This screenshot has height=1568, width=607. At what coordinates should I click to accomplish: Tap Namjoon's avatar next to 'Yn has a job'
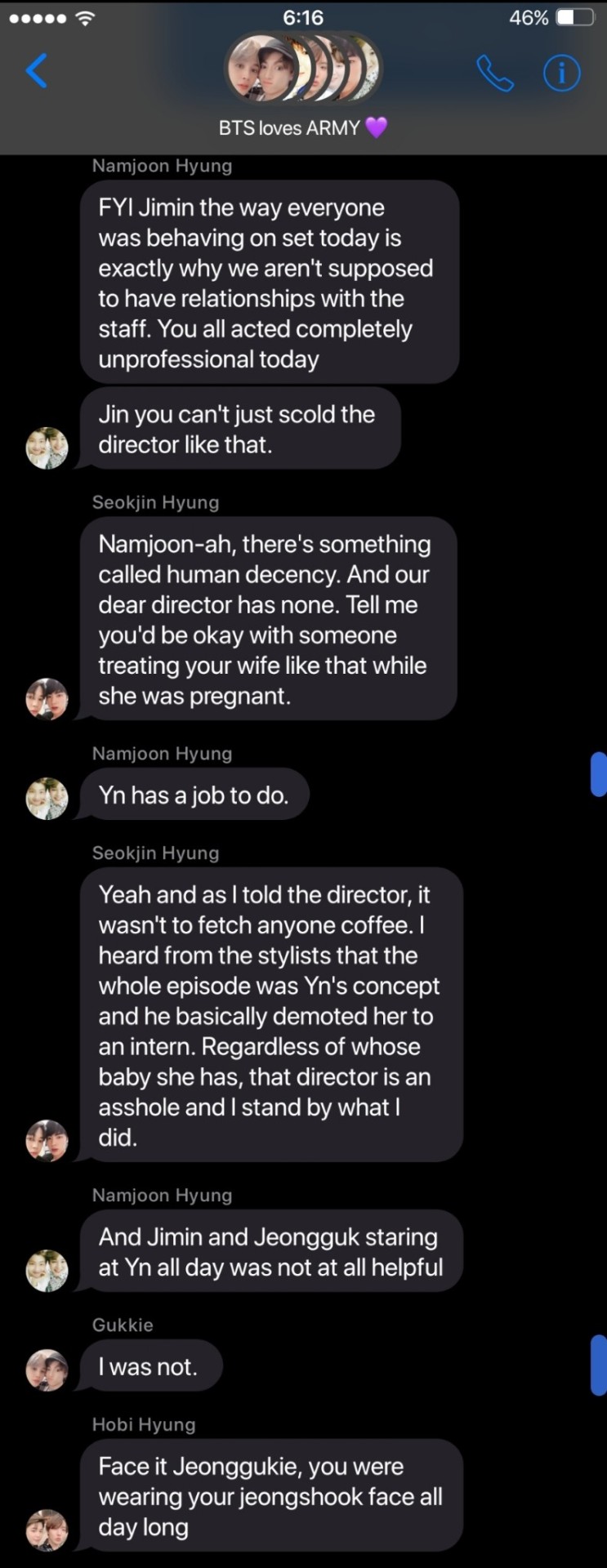click(47, 798)
